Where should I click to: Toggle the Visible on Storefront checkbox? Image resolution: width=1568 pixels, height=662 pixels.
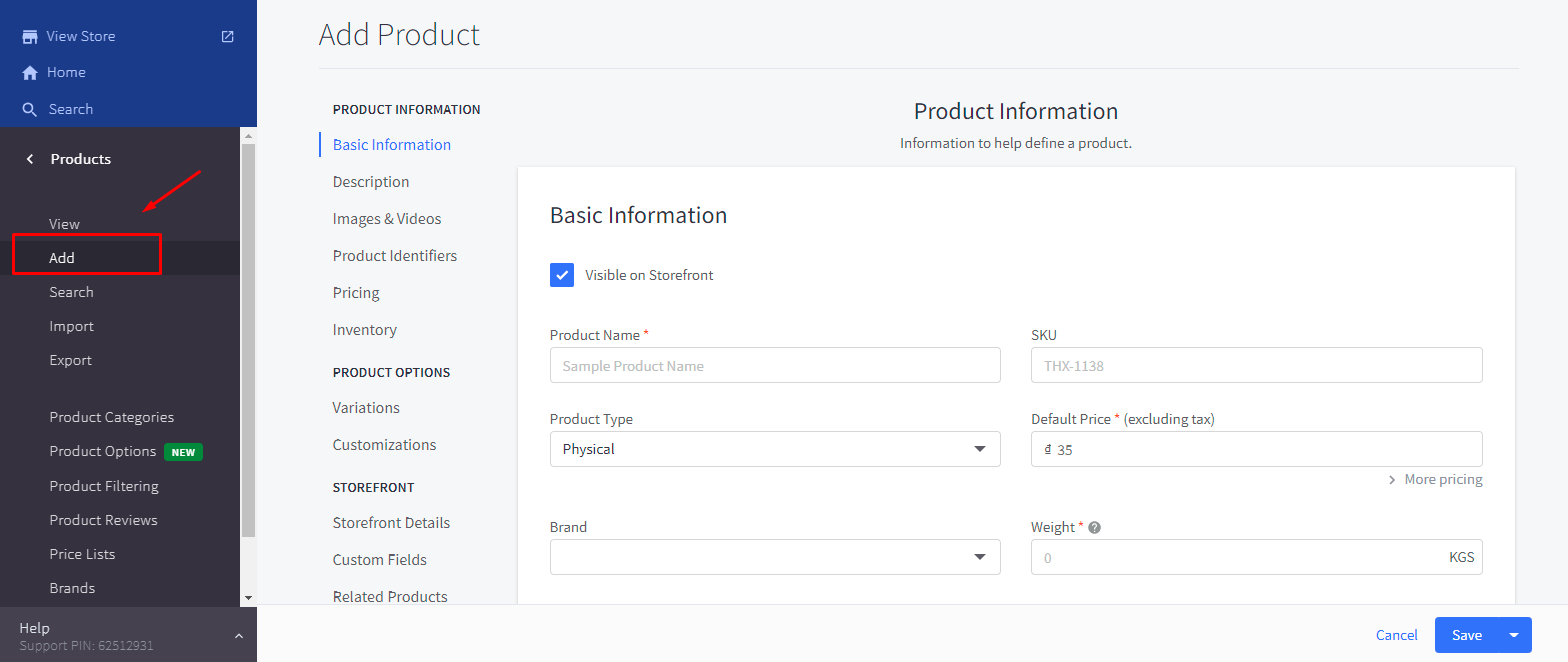pos(562,275)
